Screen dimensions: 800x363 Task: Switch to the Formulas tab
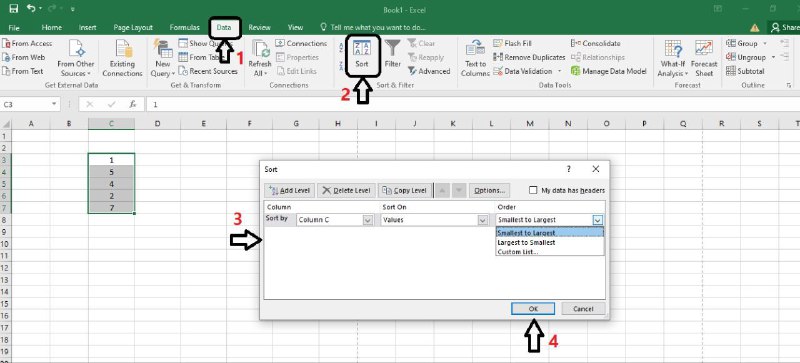click(x=184, y=28)
